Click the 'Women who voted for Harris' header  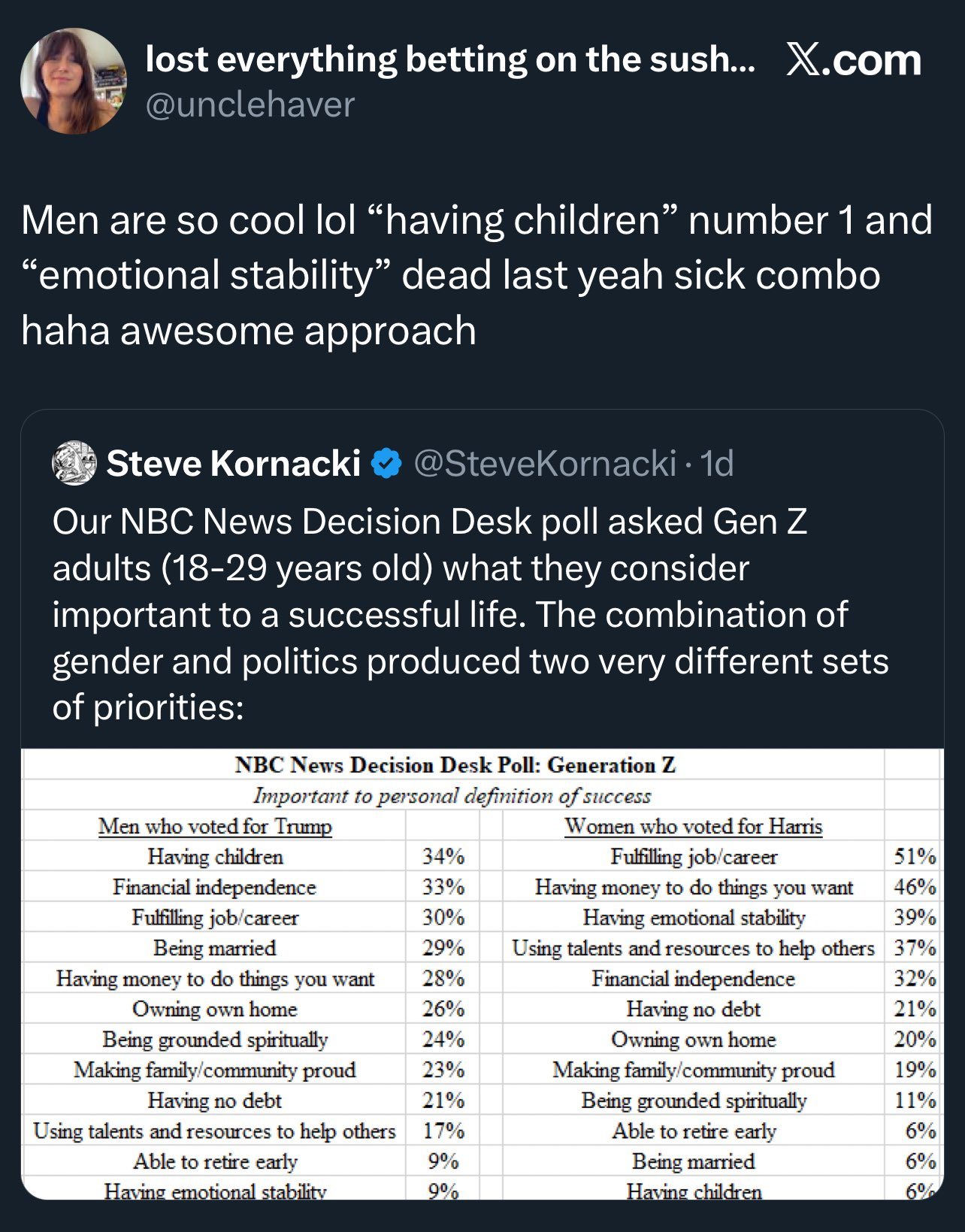(x=693, y=826)
